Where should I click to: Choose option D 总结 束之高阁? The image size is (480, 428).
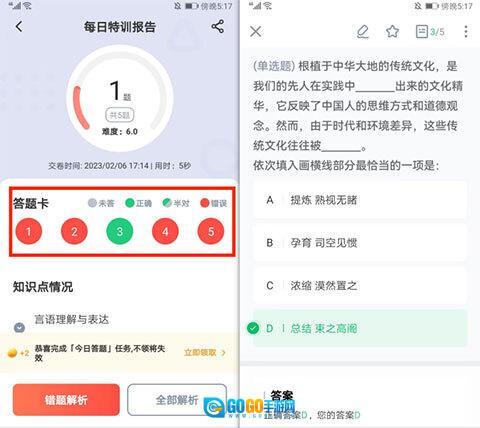(360, 328)
